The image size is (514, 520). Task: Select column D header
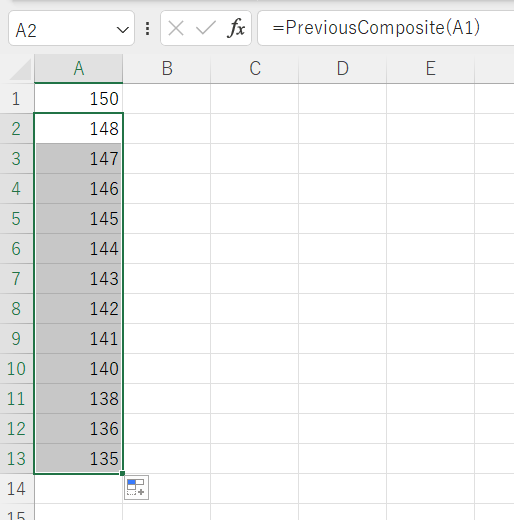click(343, 69)
